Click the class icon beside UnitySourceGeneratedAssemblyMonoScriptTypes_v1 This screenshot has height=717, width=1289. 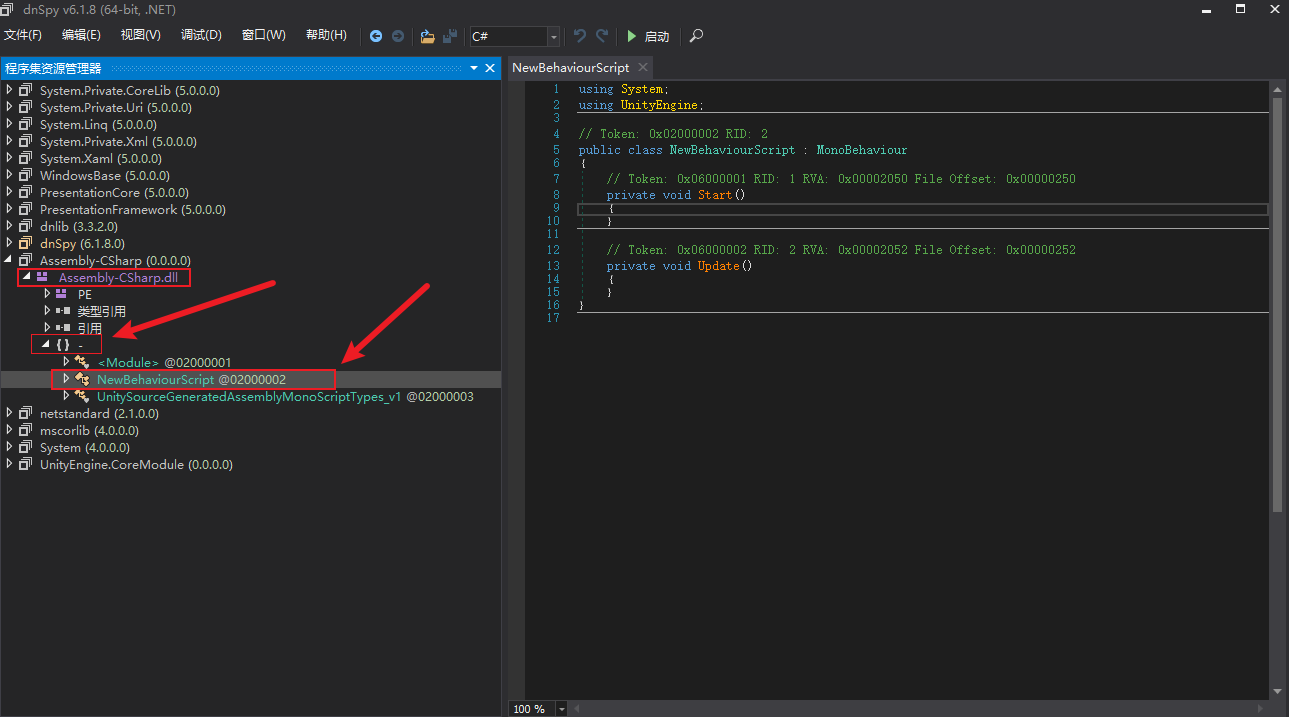(x=82, y=396)
